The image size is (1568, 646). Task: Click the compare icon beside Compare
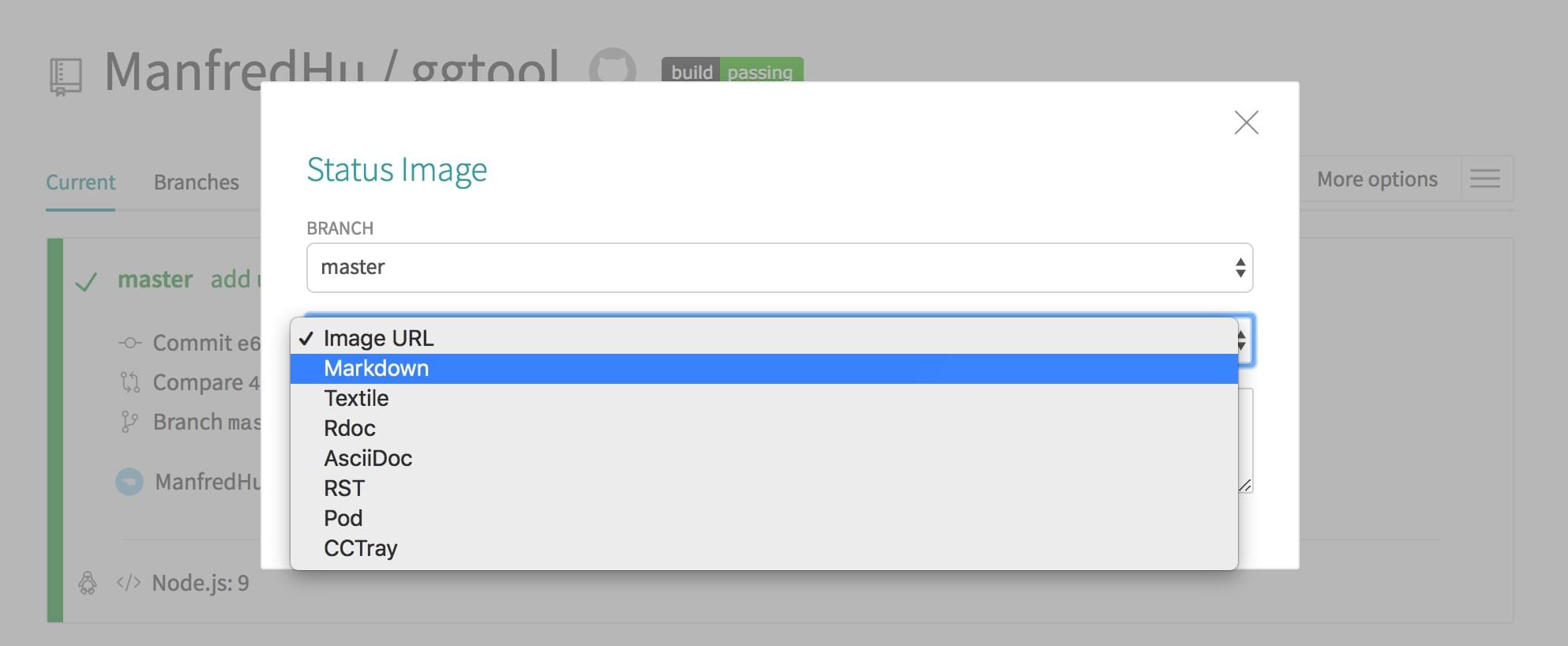point(129,382)
